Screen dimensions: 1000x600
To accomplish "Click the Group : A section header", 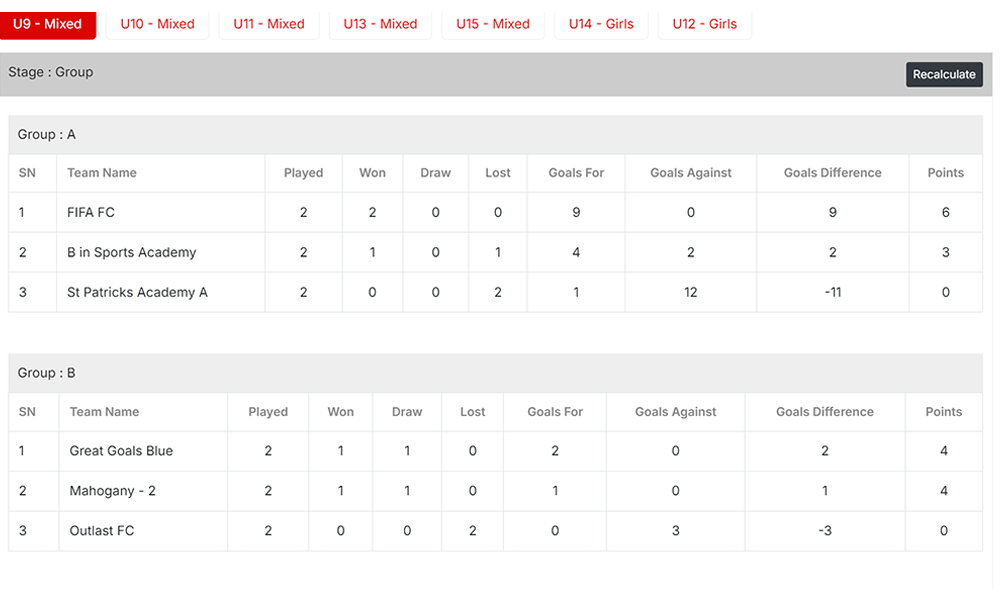I will click(x=47, y=134).
